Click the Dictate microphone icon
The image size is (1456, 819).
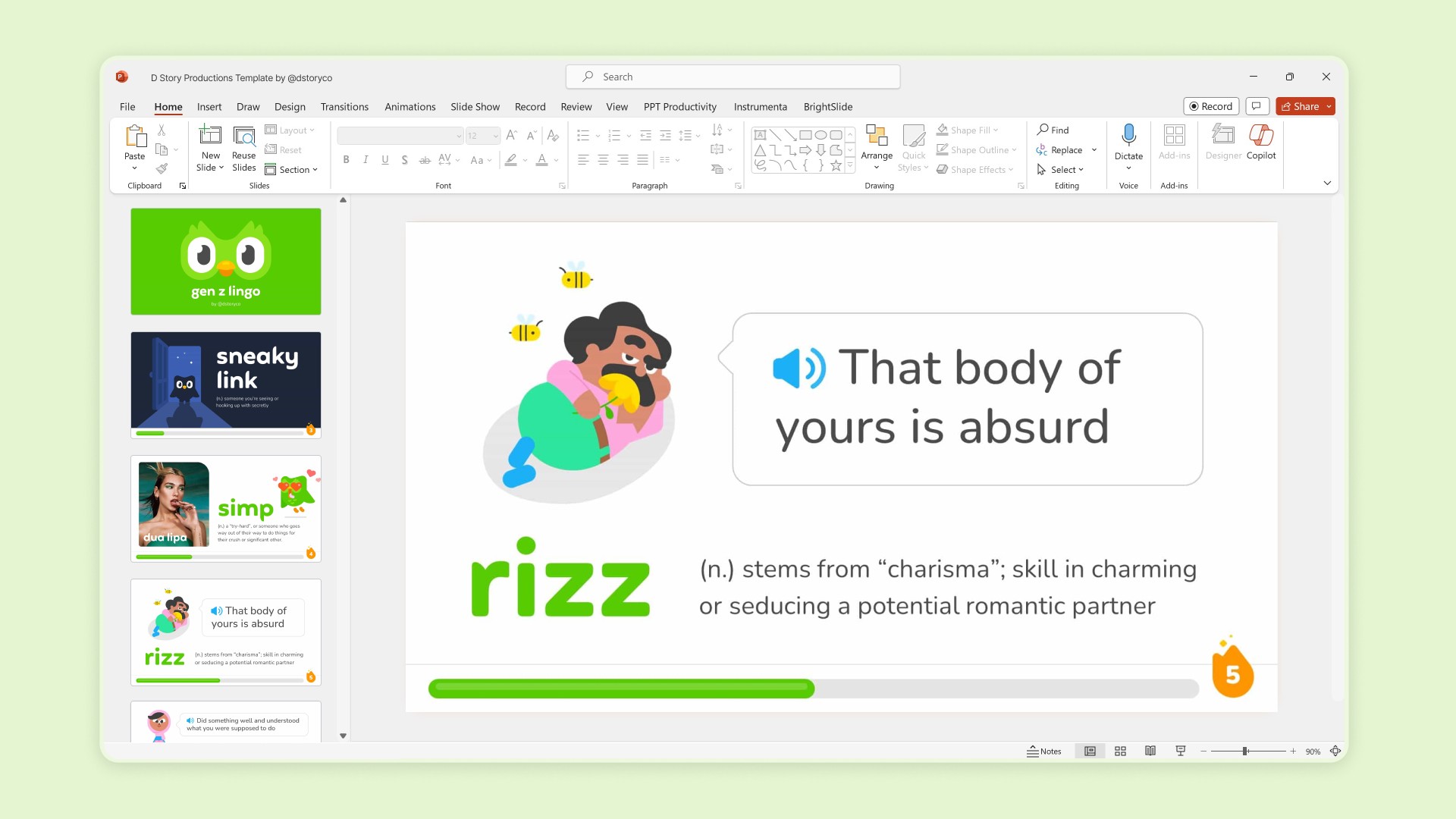(x=1128, y=135)
